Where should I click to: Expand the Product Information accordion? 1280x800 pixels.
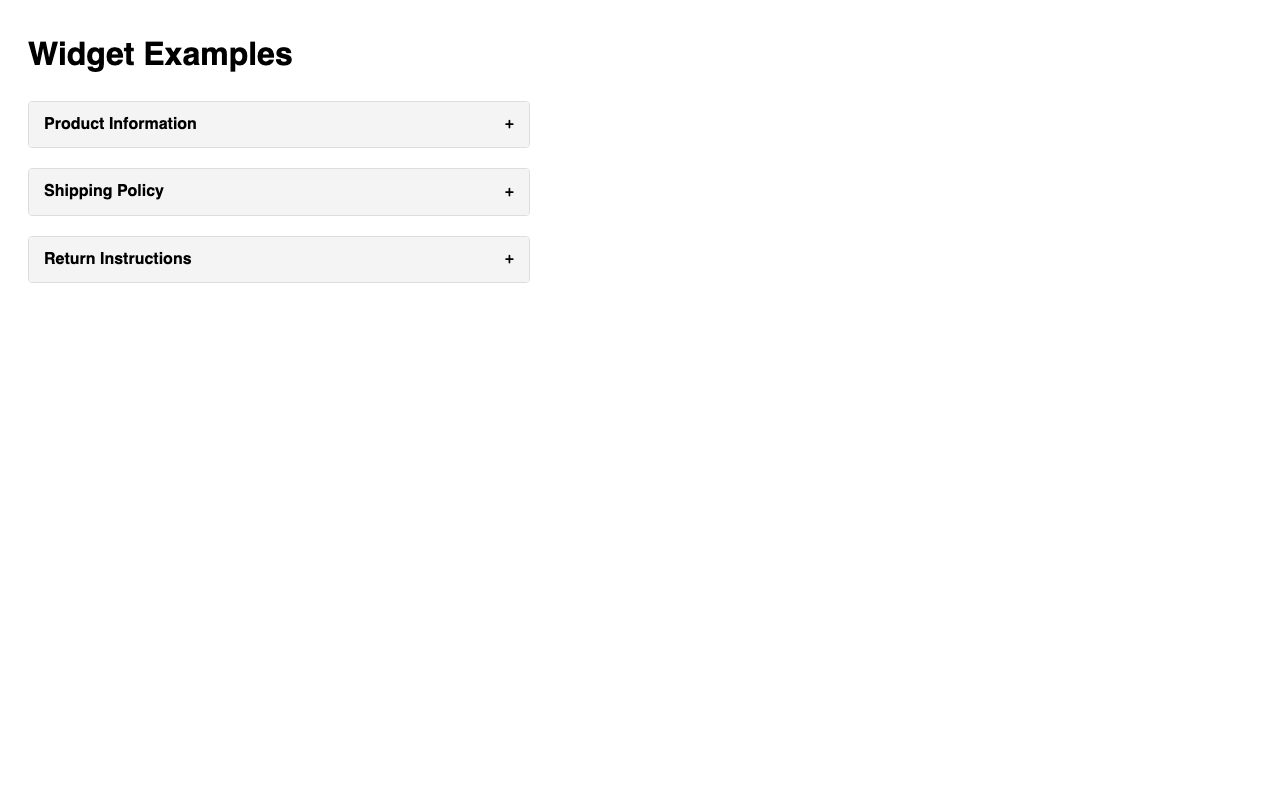tap(278, 124)
